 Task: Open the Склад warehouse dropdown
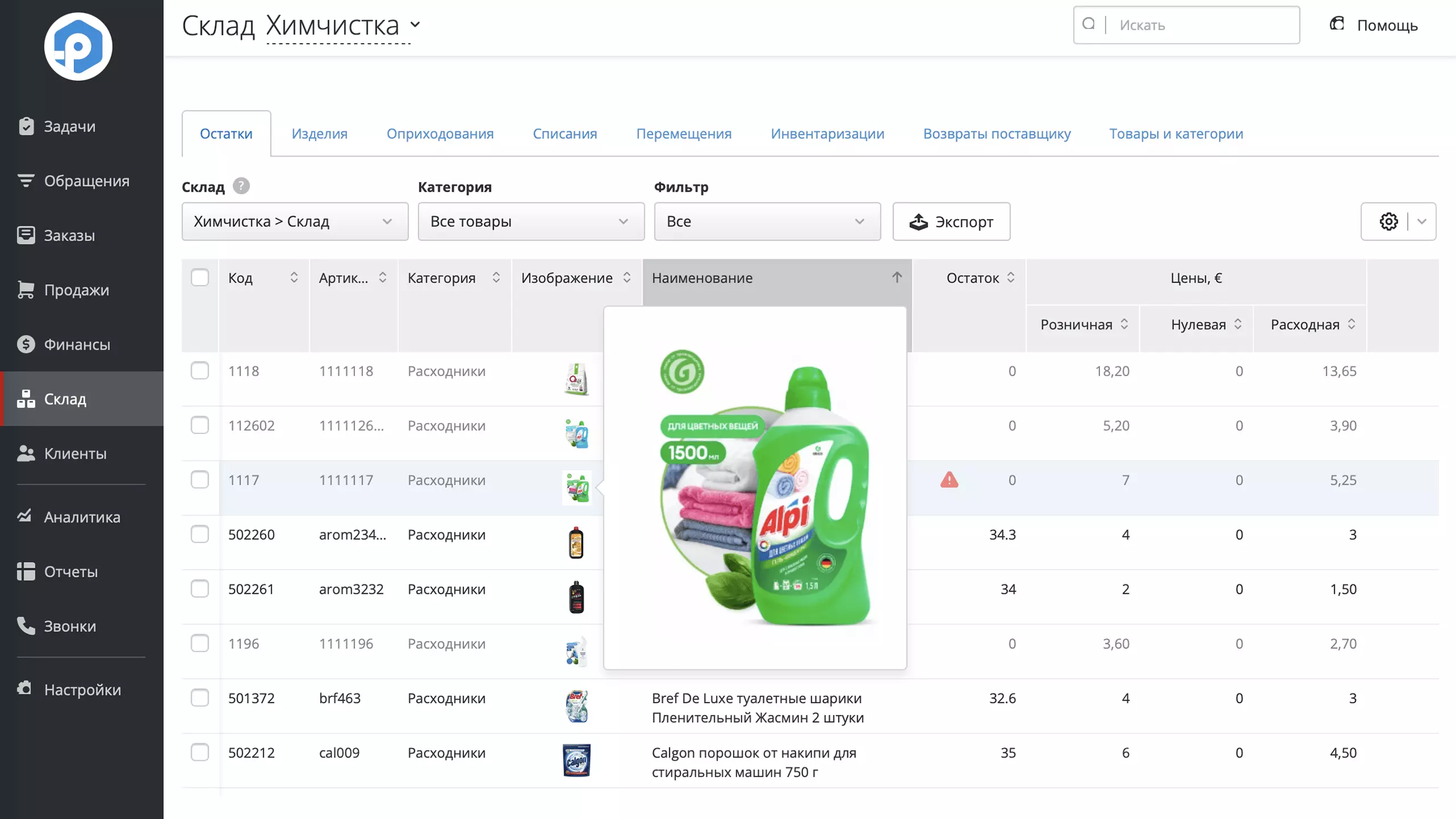(x=295, y=221)
